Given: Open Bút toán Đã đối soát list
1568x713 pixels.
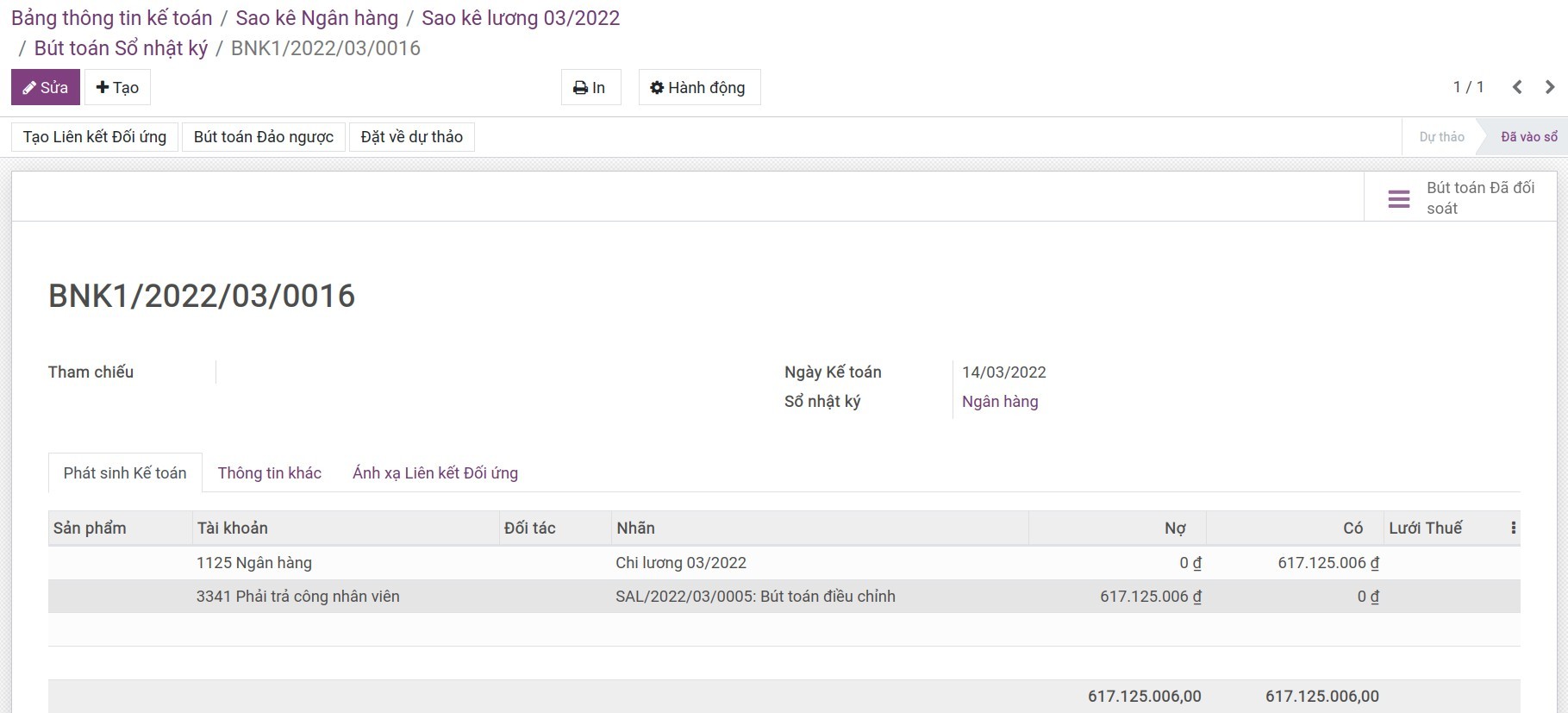Looking at the screenshot, I should click(1461, 197).
